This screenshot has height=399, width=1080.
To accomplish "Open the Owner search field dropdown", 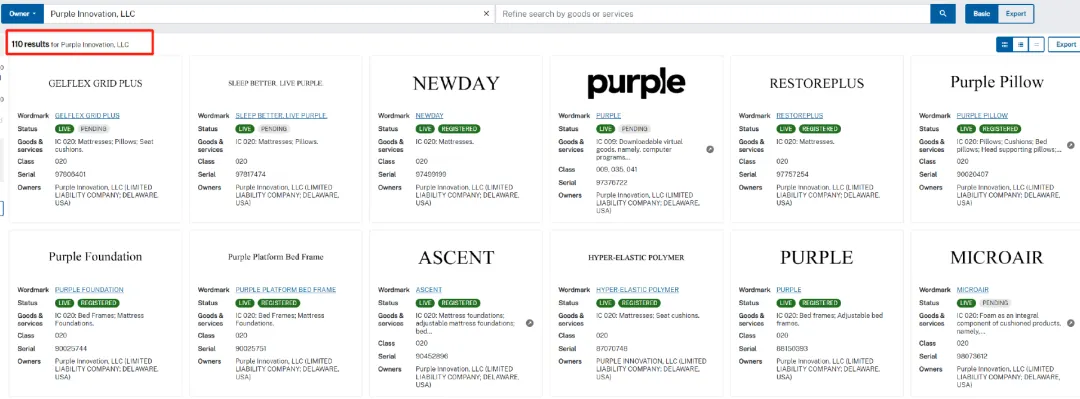I will 23,14.
